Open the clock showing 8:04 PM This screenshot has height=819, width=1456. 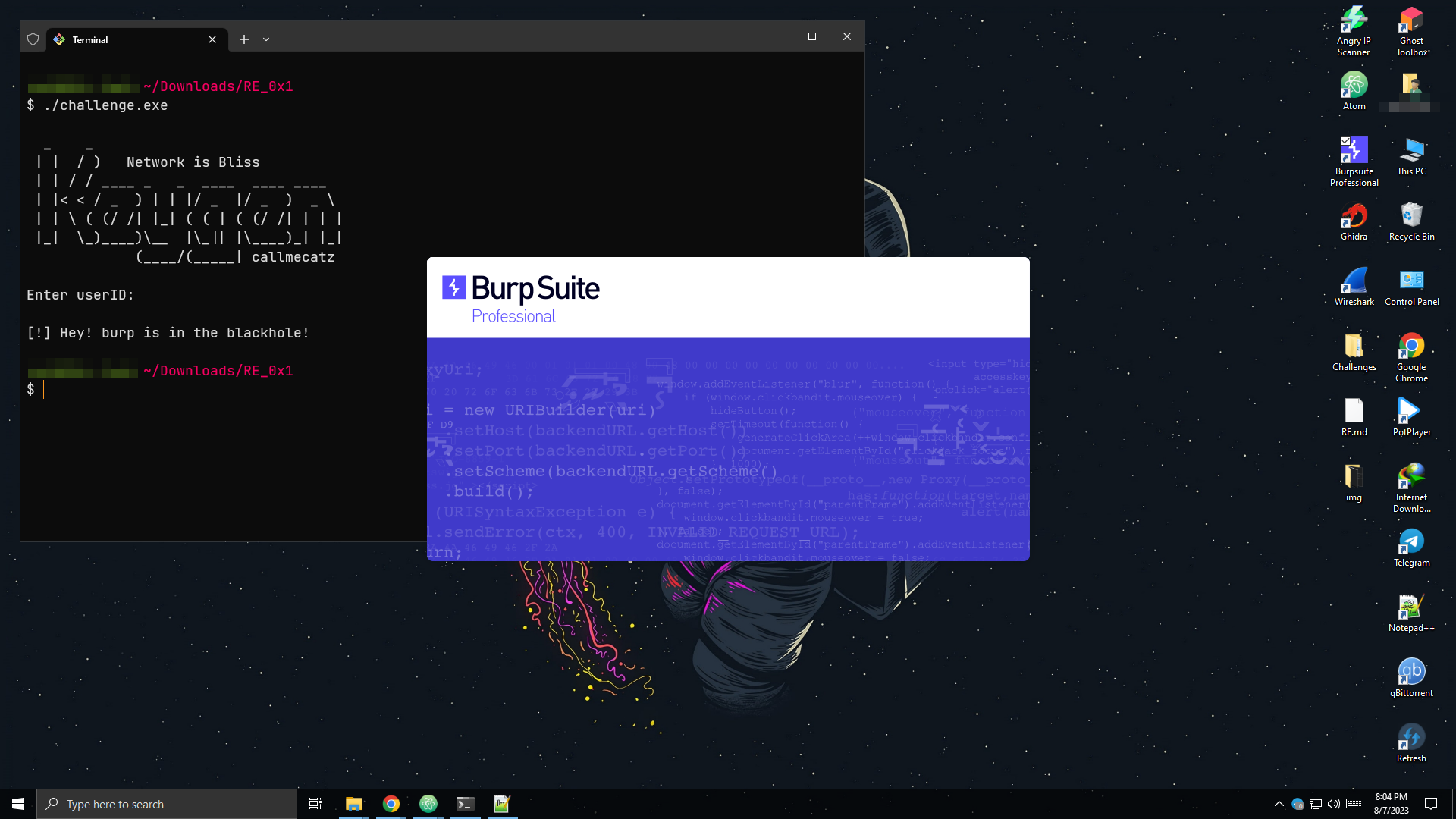(x=1391, y=804)
